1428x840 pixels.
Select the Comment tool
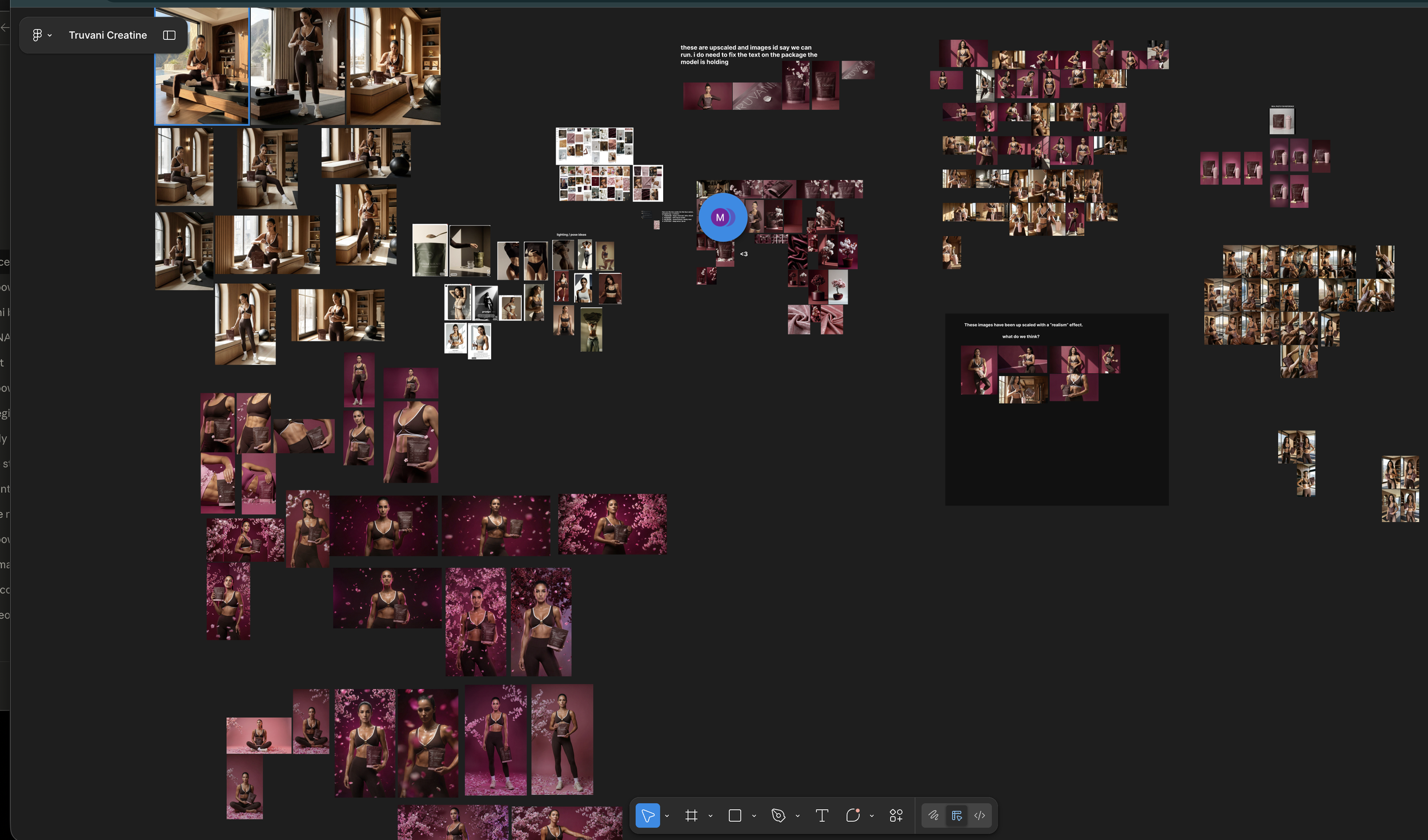[x=853, y=815]
